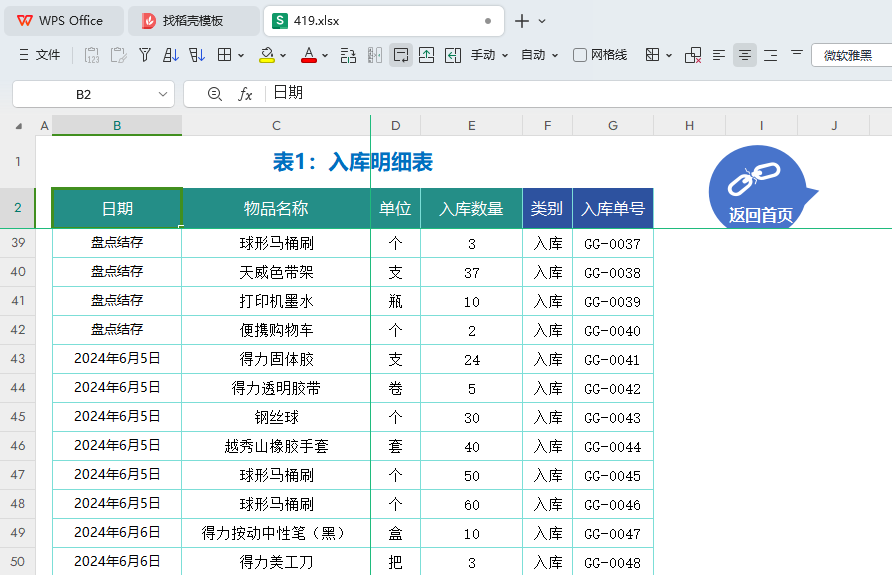Select the cell GG-0047
Image resolution: width=892 pixels, height=575 pixels.
[613, 533]
